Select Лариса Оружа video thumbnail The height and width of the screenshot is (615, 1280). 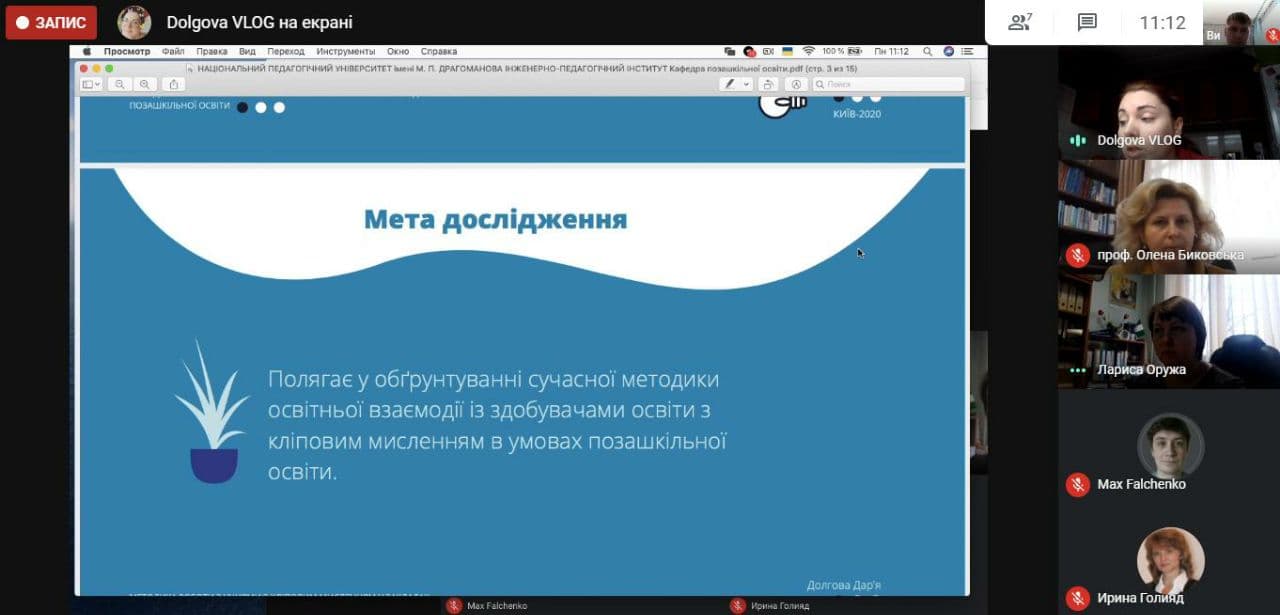tap(1168, 331)
